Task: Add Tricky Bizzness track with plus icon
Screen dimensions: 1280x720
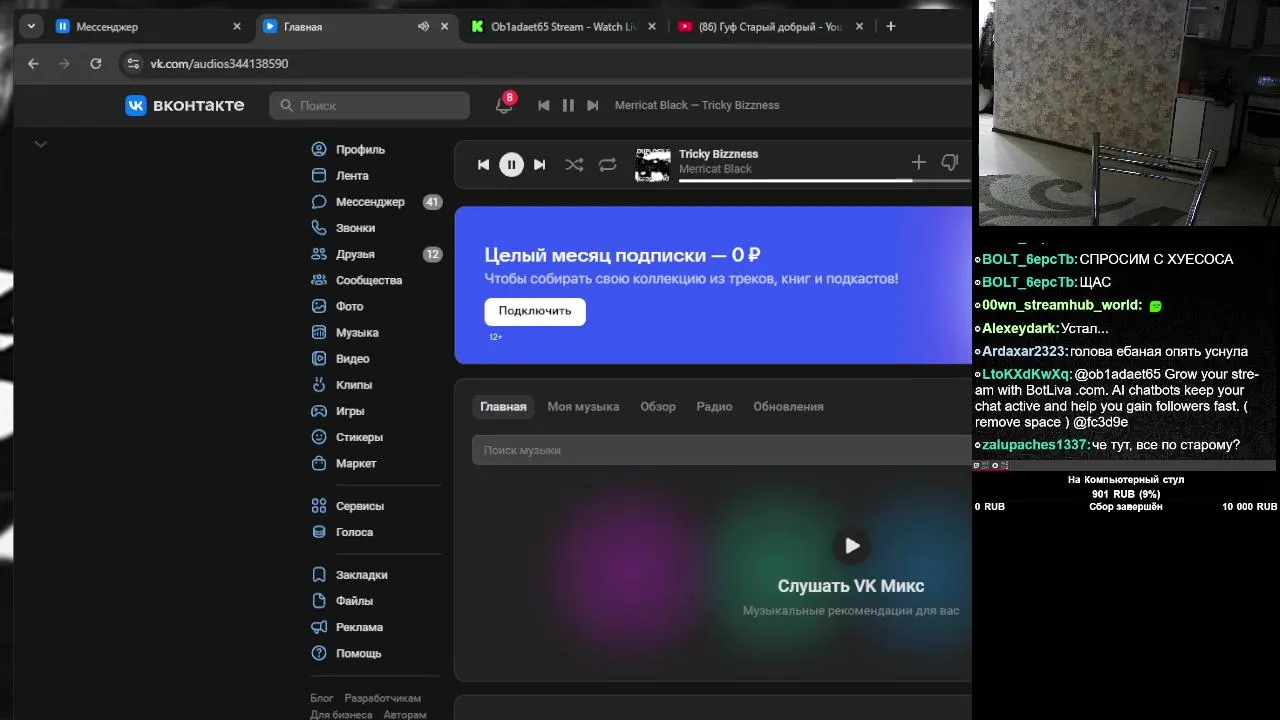Action: [x=919, y=162]
